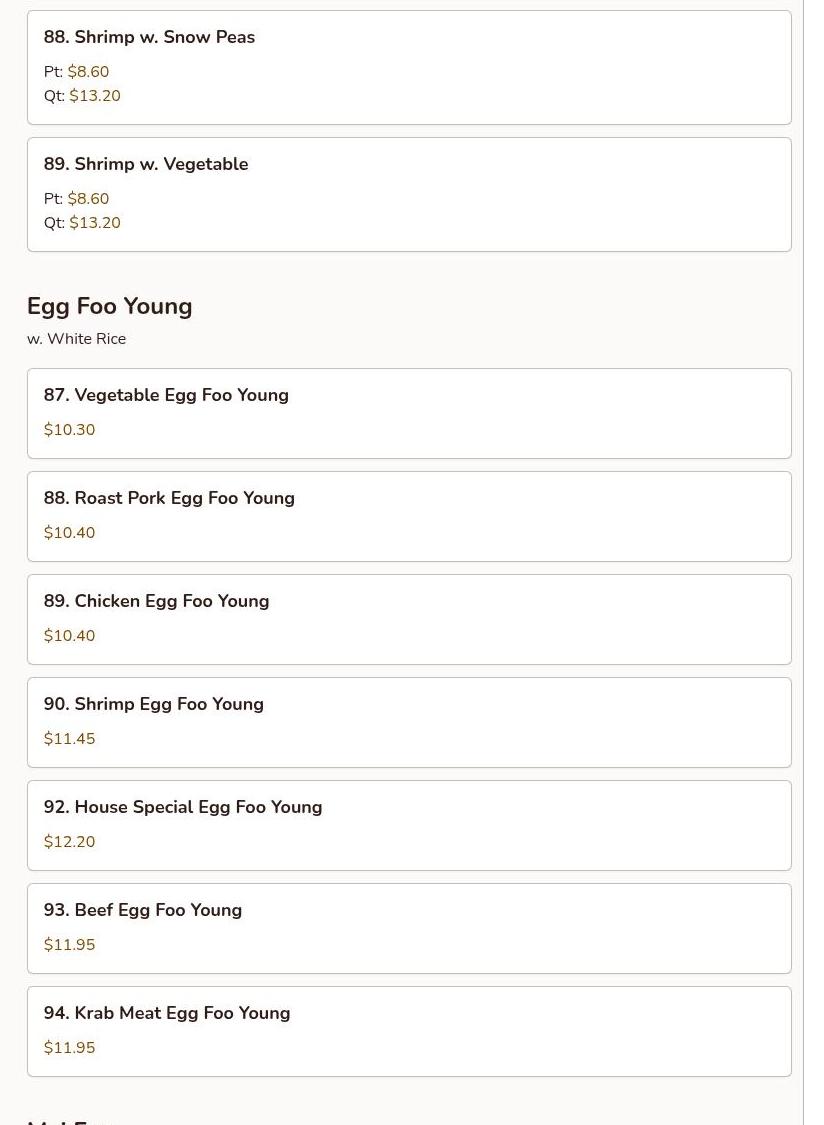Click the $10.30 price of Vegetable Egg Foo Young

point(70,430)
